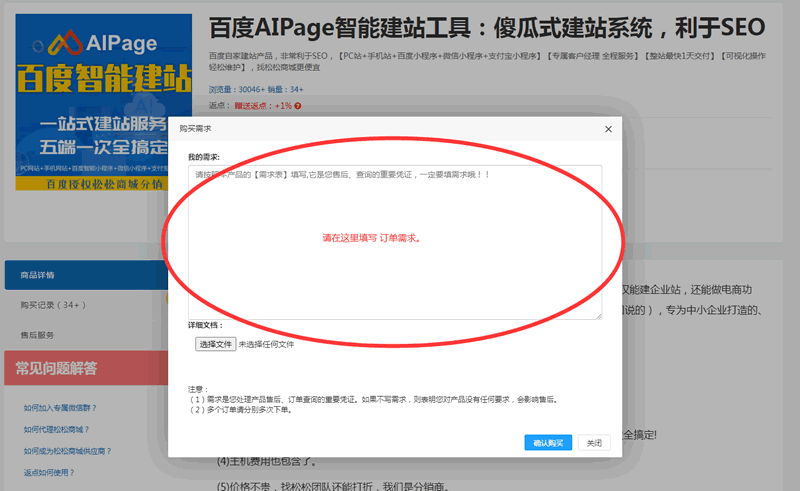
Task: Open link 如何成为松松商城供应商？
Action: click(x=67, y=451)
